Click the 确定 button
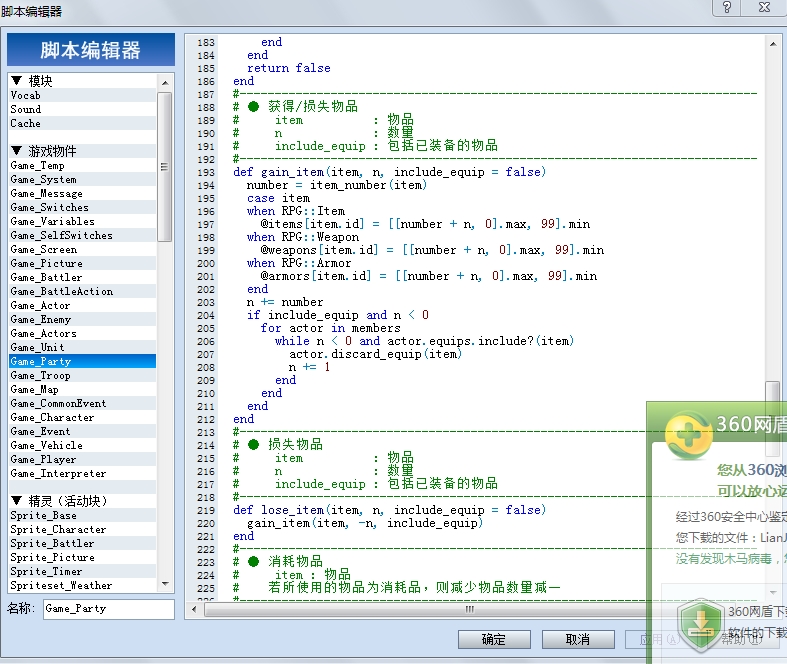The width and height of the screenshot is (787, 664). pyautogui.click(x=494, y=639)
